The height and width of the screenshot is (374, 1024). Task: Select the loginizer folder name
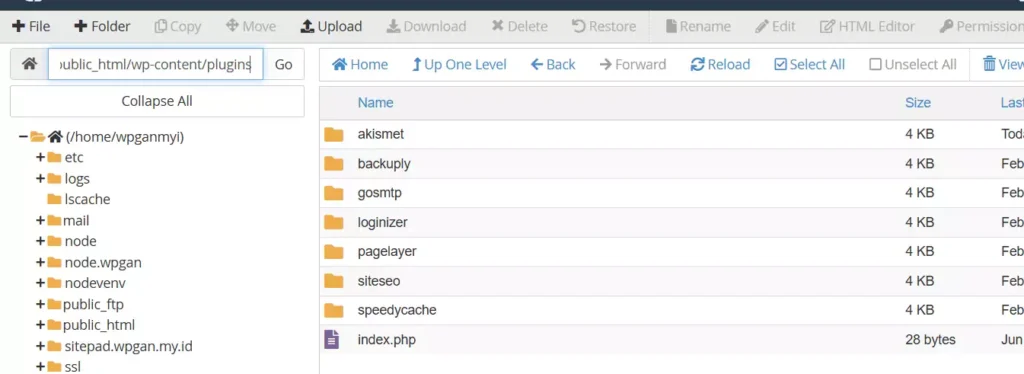(383, 222)
